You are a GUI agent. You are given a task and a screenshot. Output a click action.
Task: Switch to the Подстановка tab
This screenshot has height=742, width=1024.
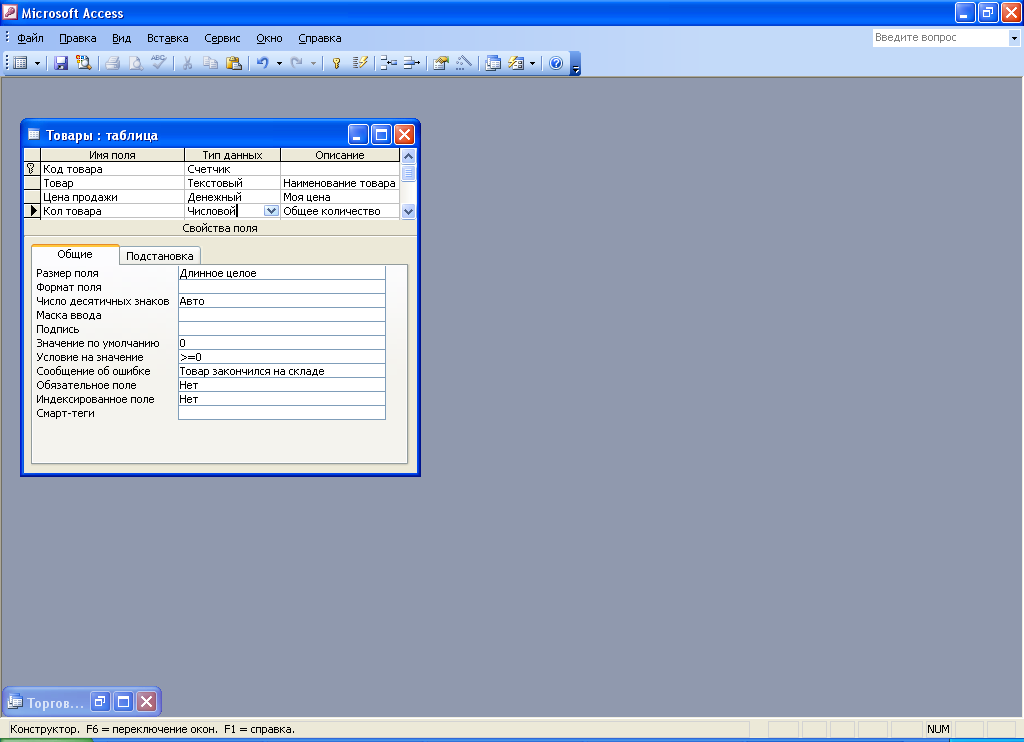click(159, 256)
